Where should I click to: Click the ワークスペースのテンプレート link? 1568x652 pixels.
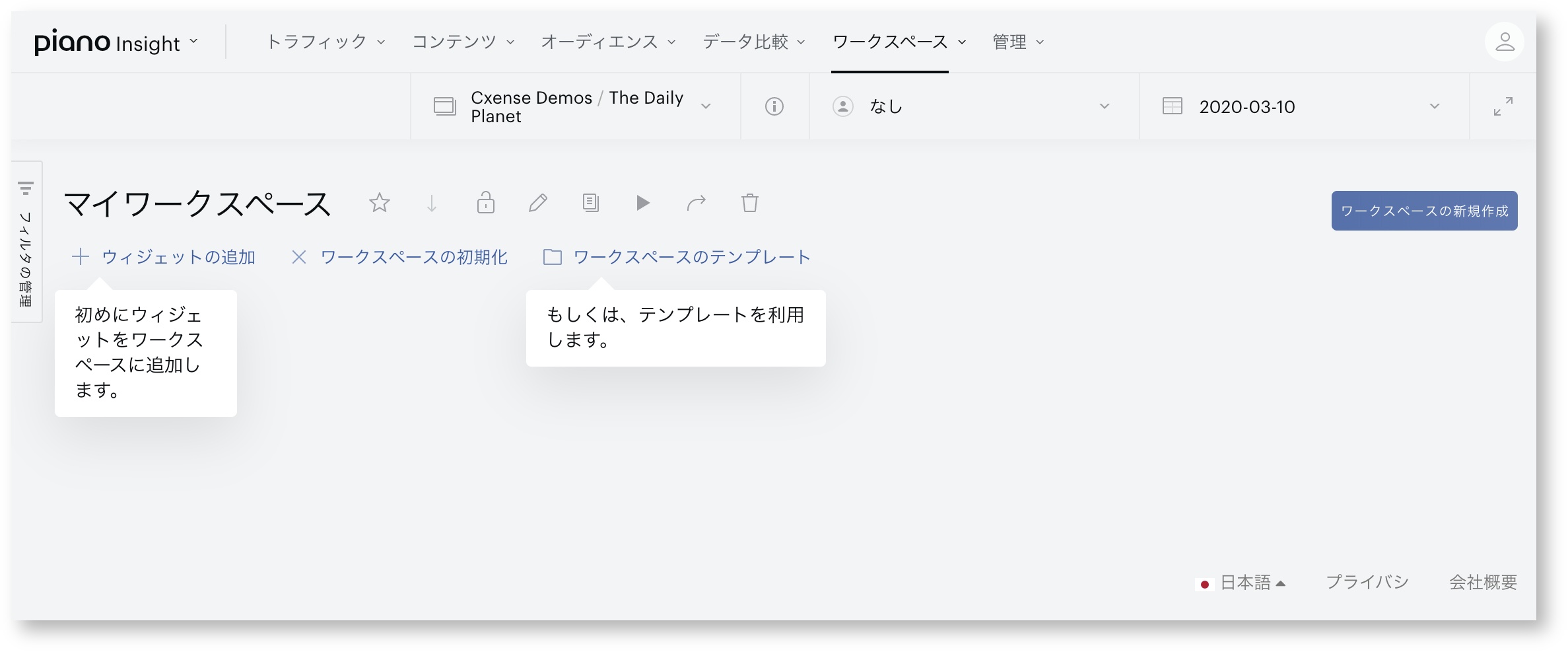click(x=691, y=257)
